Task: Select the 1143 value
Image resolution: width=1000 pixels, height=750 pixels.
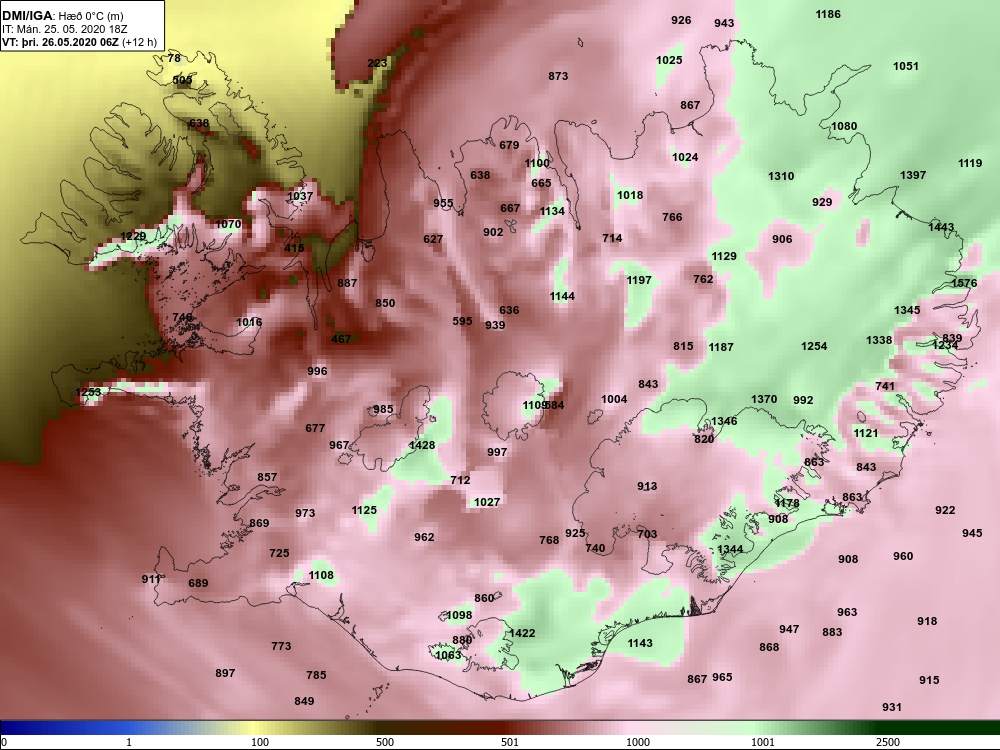Action: [x=640, y=643]
